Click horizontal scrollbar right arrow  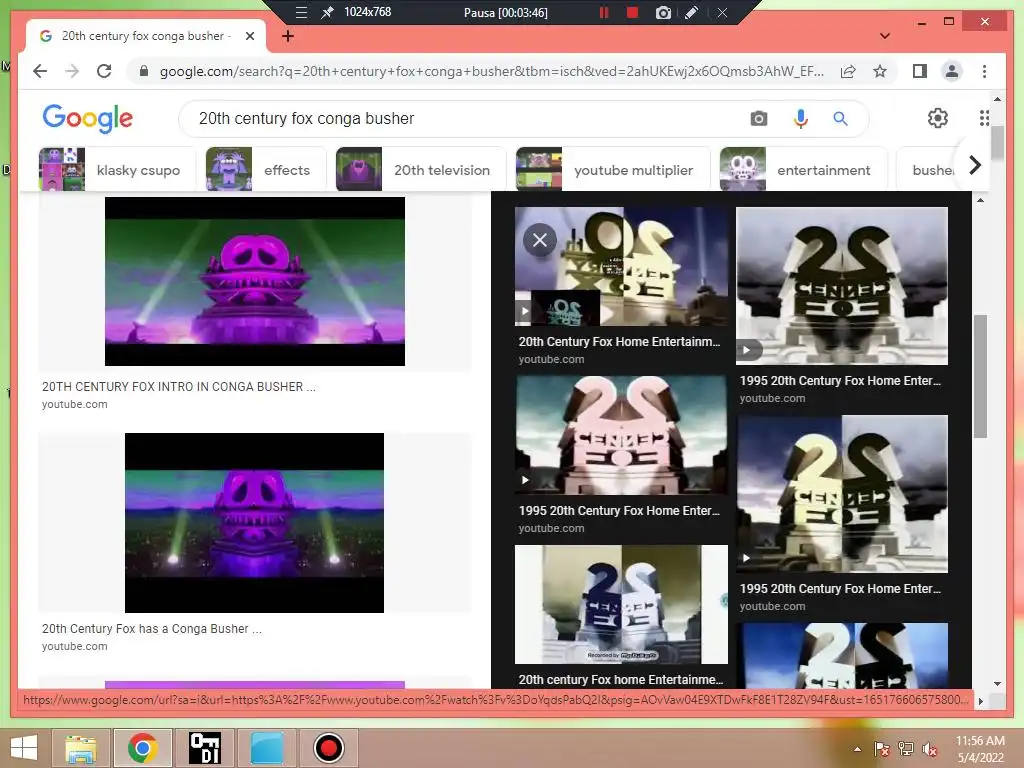pos(980,701)
